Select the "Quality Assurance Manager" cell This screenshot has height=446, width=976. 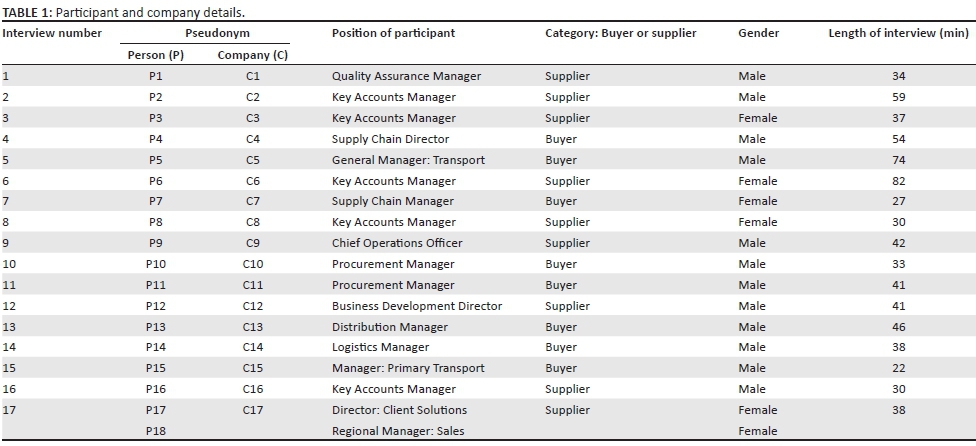click(x=406, y=76)
